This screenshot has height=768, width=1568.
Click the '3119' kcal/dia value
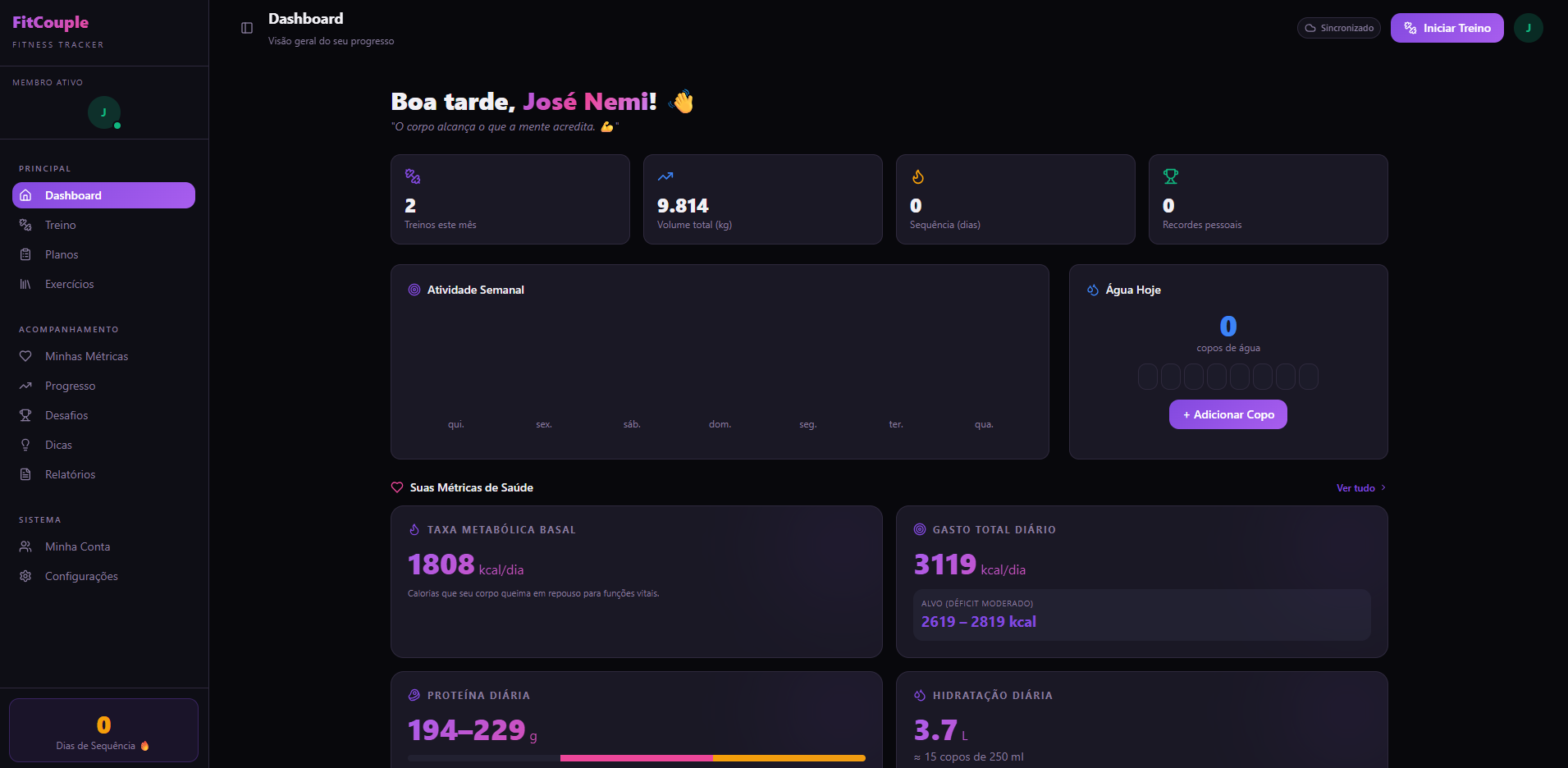point(944,565)
